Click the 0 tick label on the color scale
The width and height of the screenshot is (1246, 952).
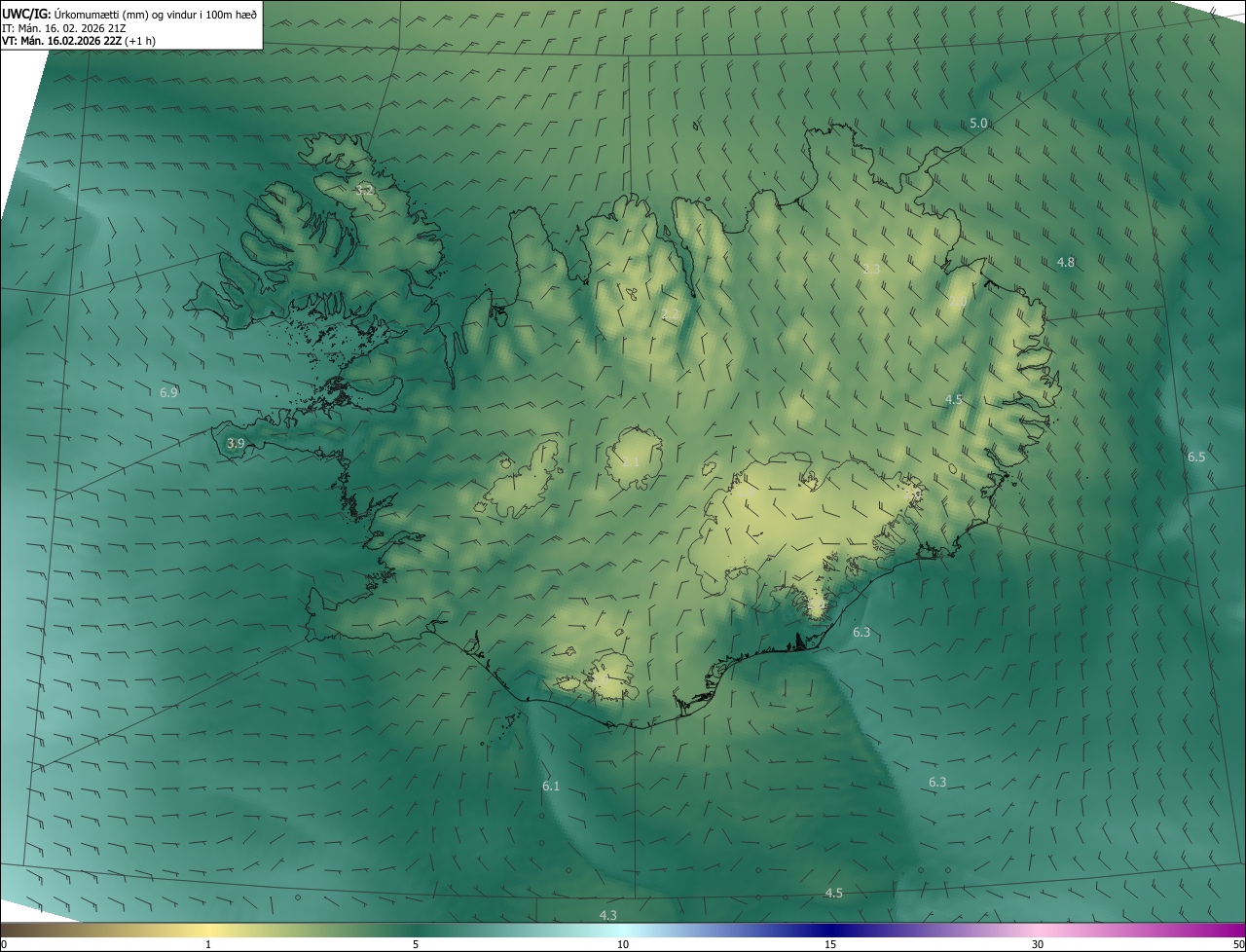click(x=4, y=945)
